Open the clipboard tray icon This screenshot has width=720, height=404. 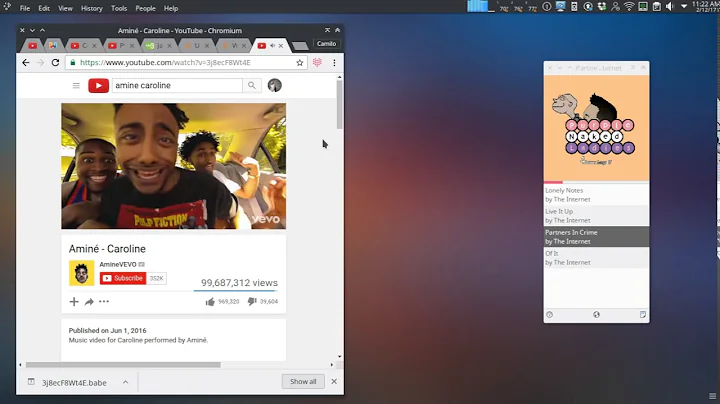coord(657,6)
